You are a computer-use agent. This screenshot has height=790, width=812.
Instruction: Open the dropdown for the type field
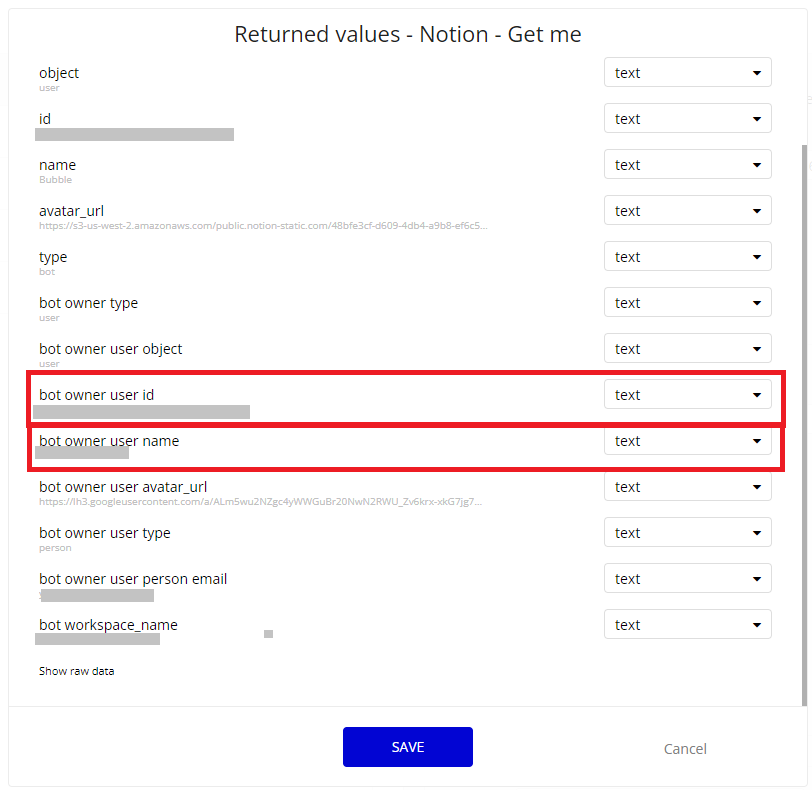click(687, 257)
